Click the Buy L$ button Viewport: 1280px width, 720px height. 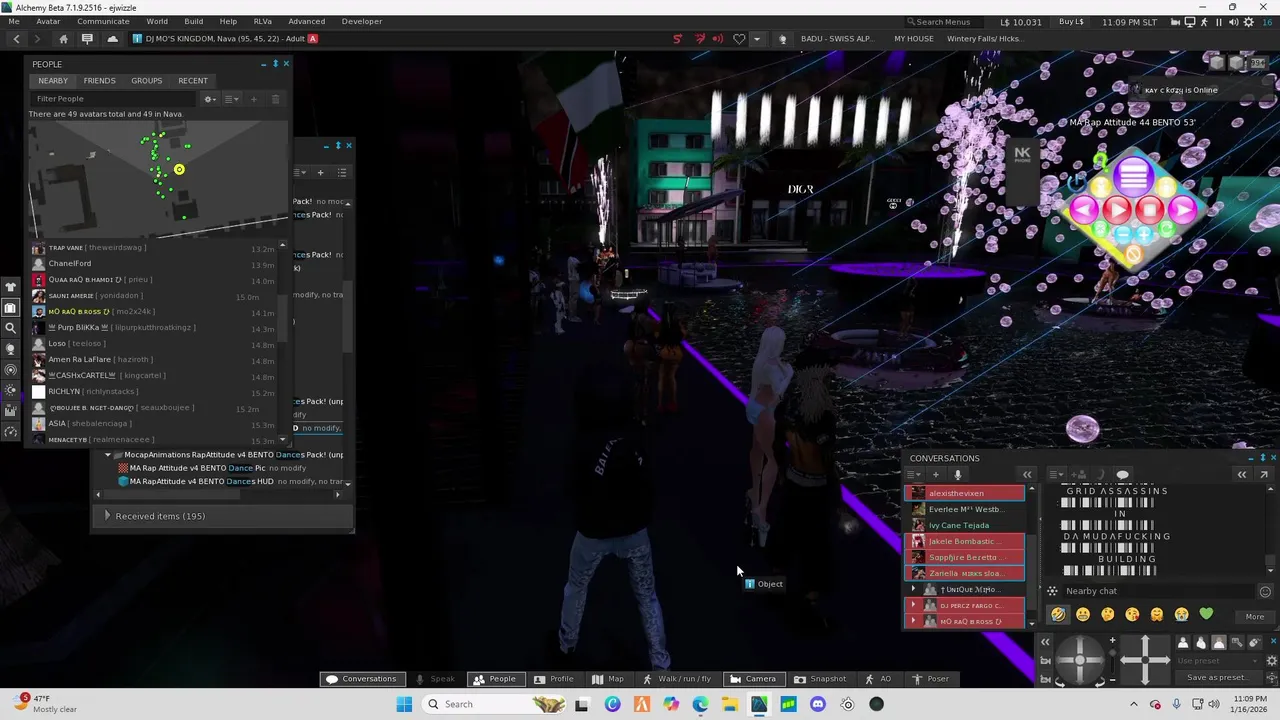(x=1071, y=22)
